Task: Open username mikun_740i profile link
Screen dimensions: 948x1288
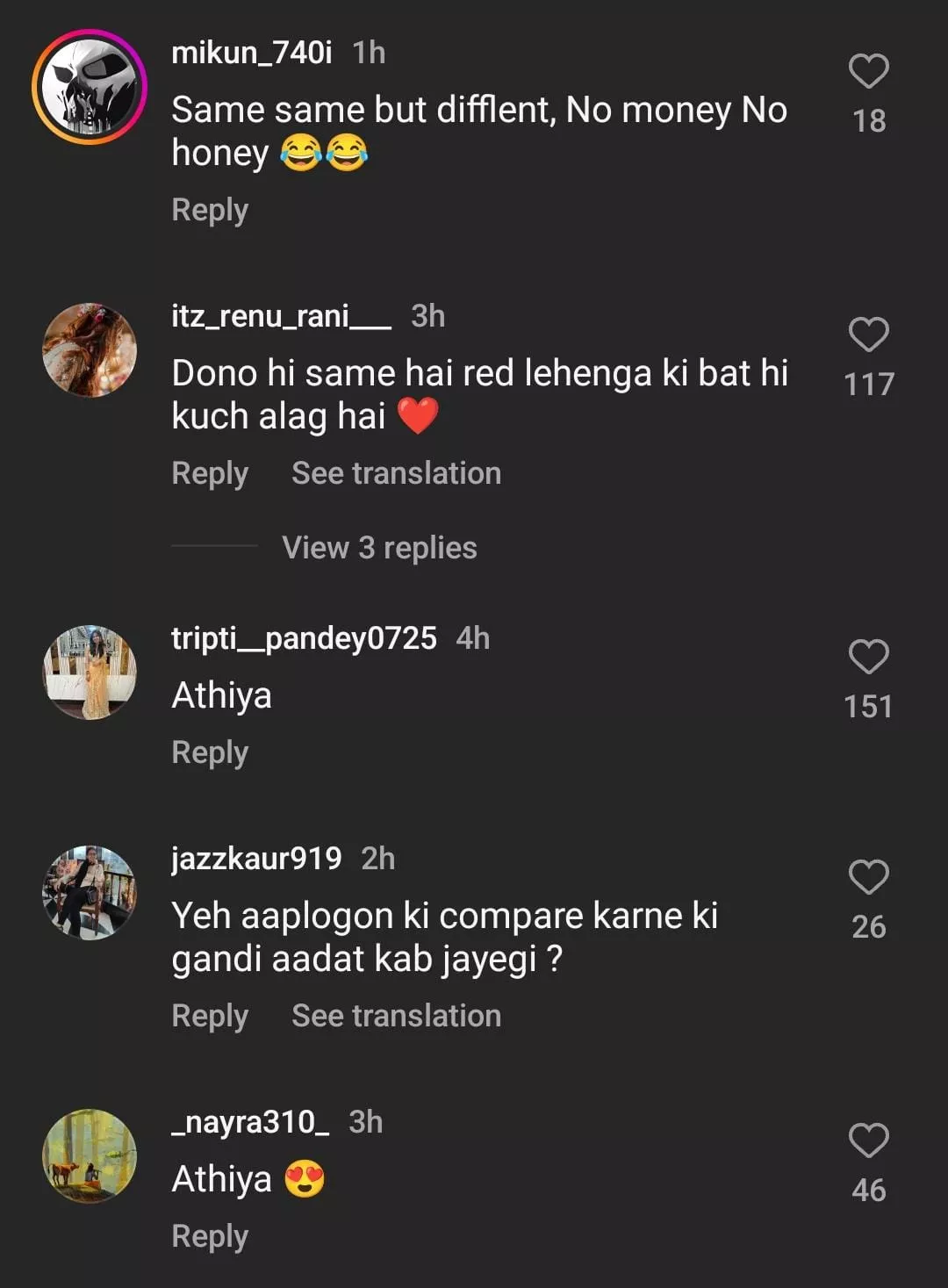Action: 252,53
